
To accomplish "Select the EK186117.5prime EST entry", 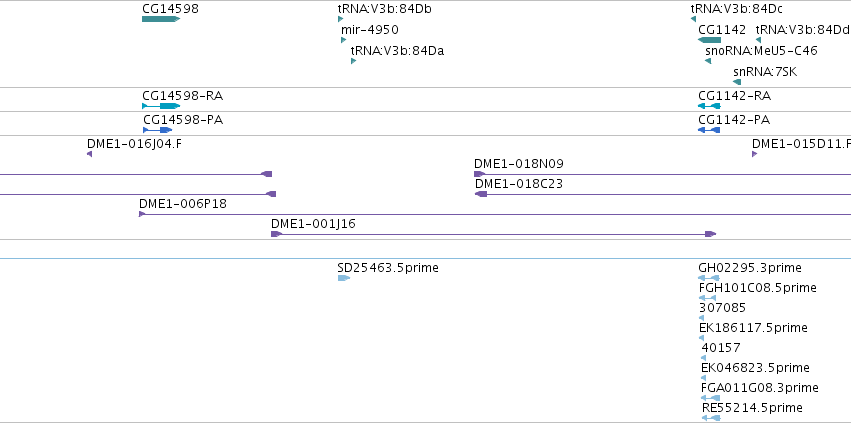I will click(753, 328).
